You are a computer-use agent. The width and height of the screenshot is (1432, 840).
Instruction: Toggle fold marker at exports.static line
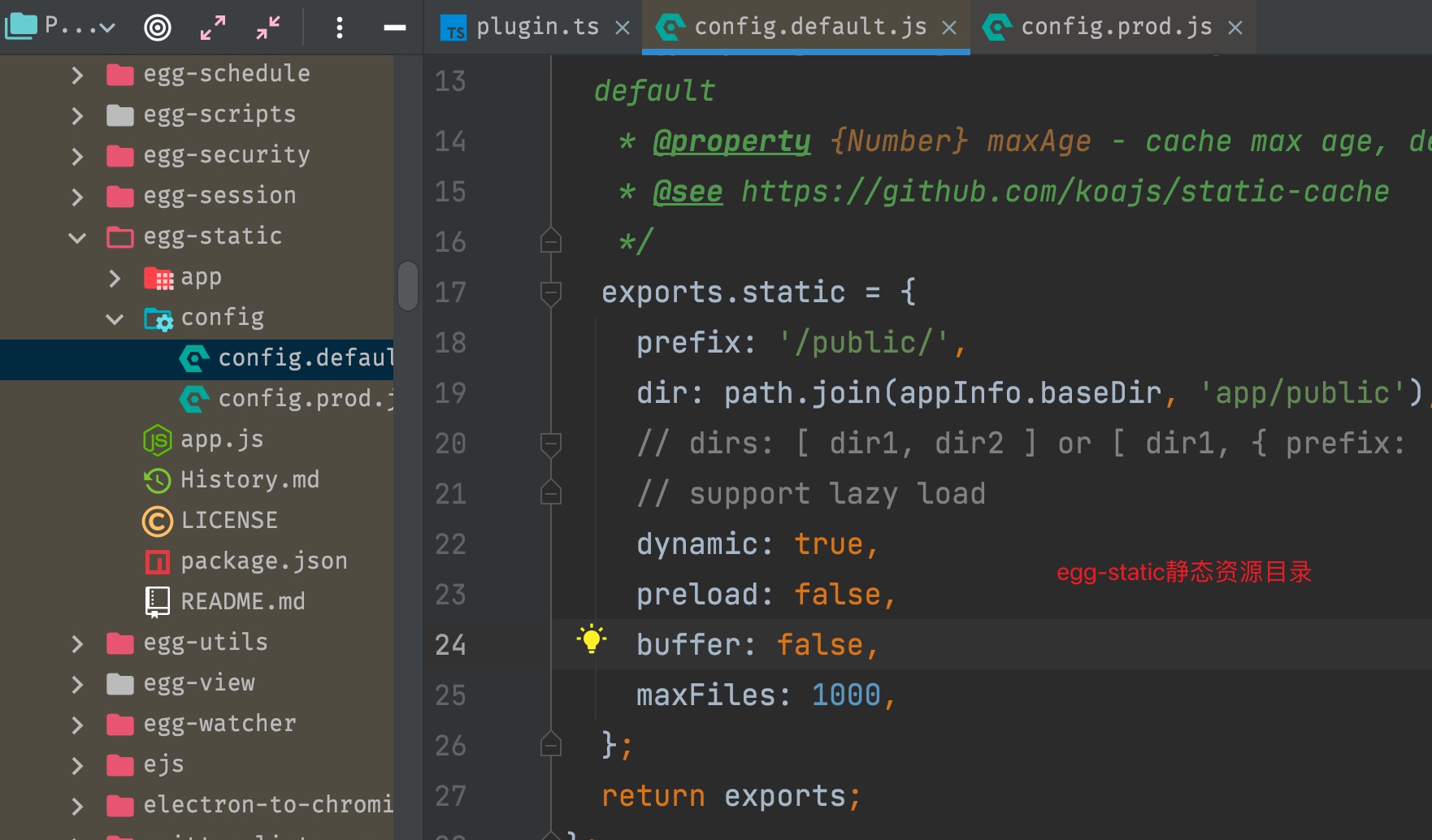coord(551,292)
